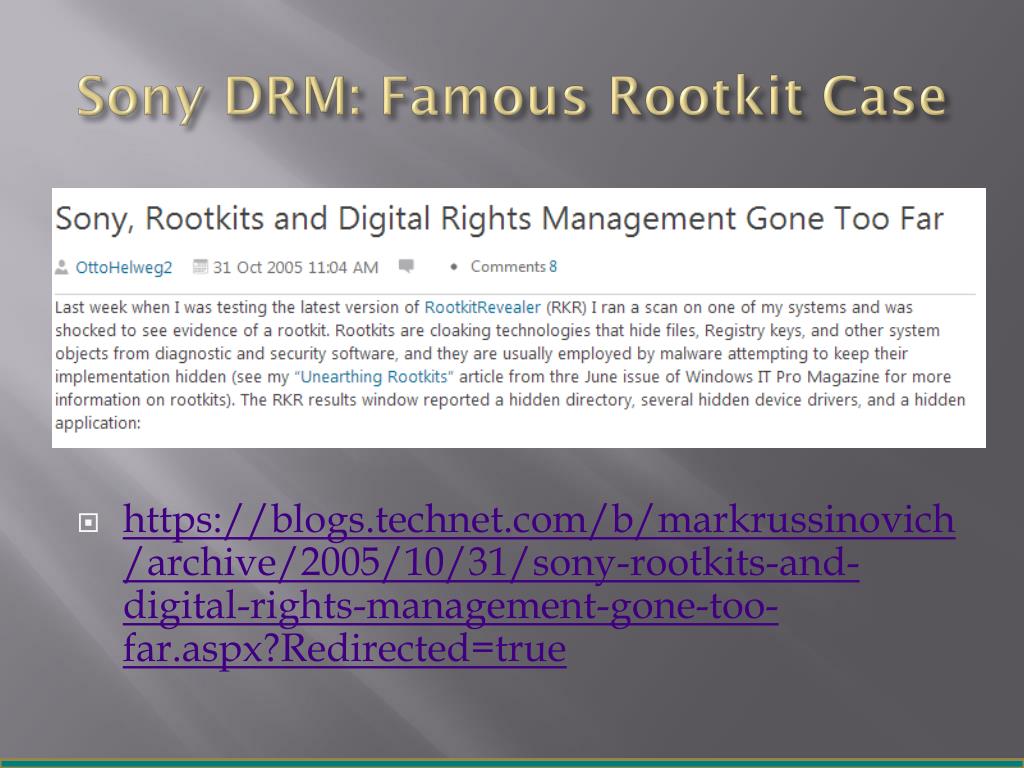Click the comment bubble icon
The height and width of the screenshot is (768, 1024).
point(406,266)
